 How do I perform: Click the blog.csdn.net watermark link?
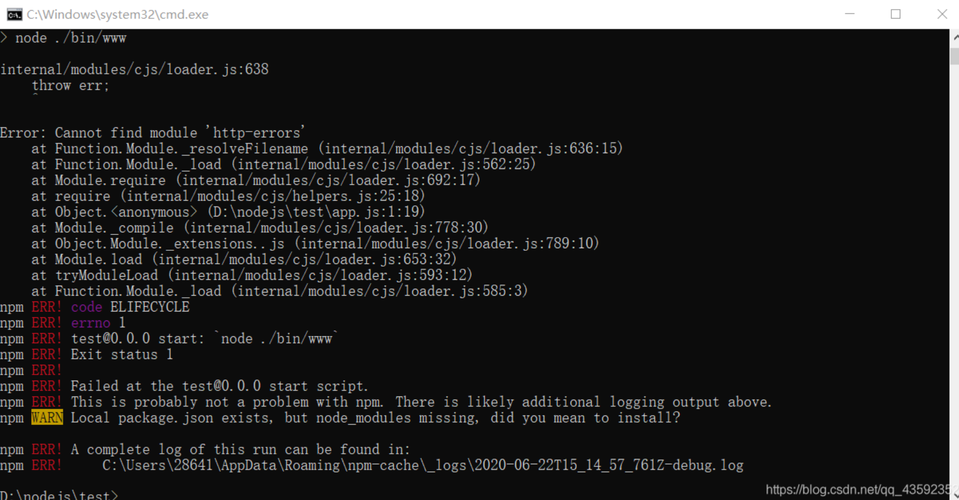click(x=859, y=490)
